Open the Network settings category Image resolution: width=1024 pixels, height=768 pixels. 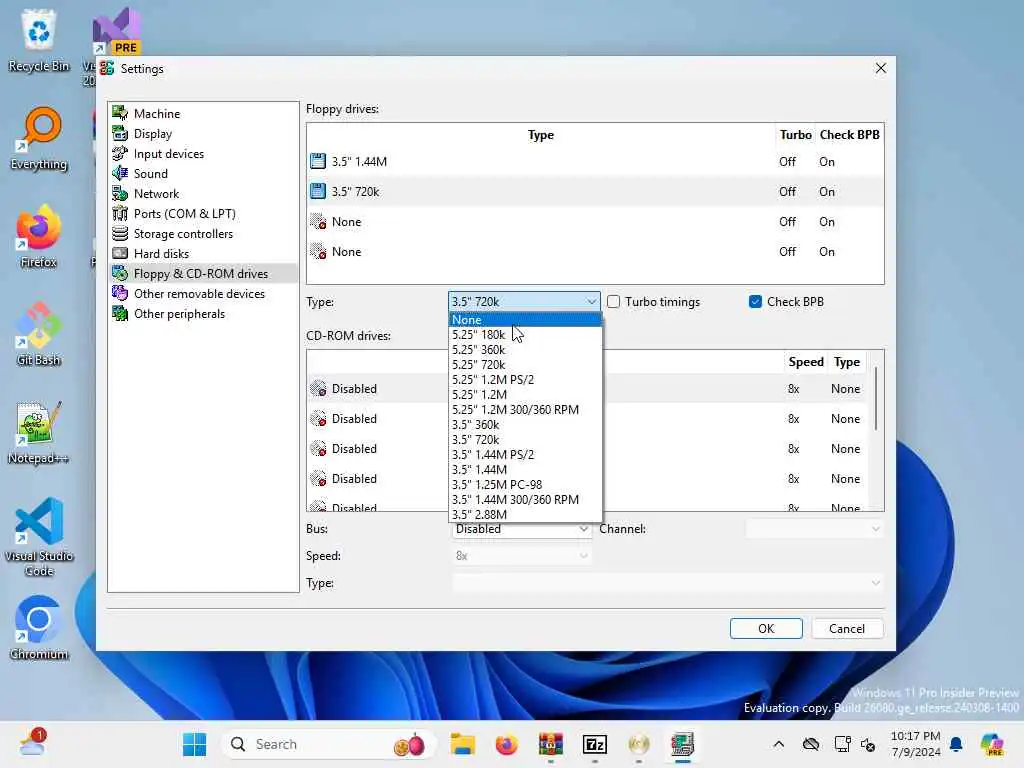pyautogui.click(x=202, y=194)
